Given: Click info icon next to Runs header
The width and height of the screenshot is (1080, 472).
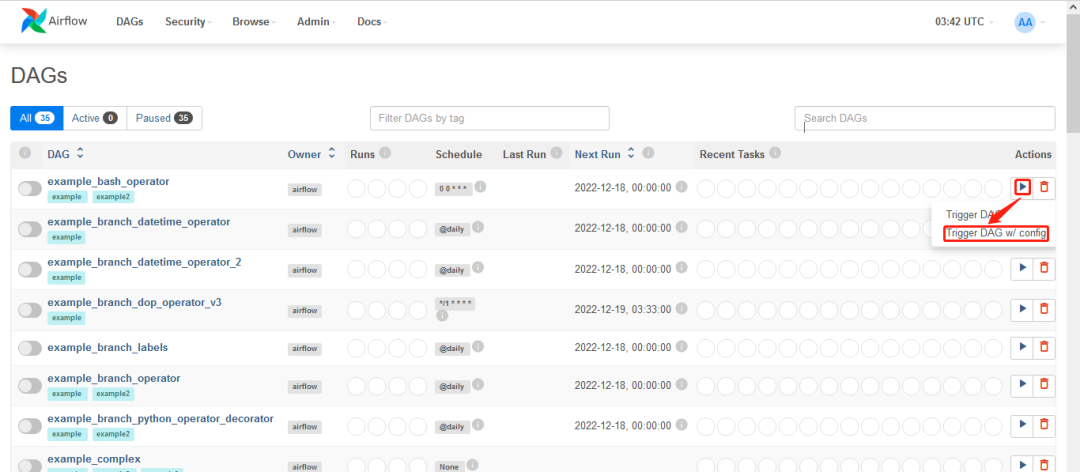Looking at the screenshot, I should (x=386, y=153).
